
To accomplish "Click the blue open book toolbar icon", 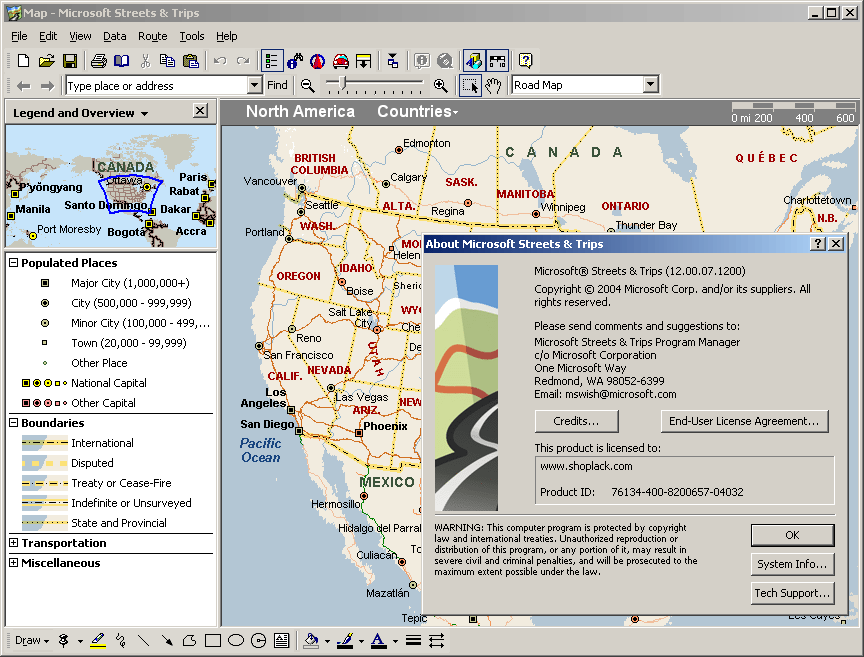I will 121,61.
